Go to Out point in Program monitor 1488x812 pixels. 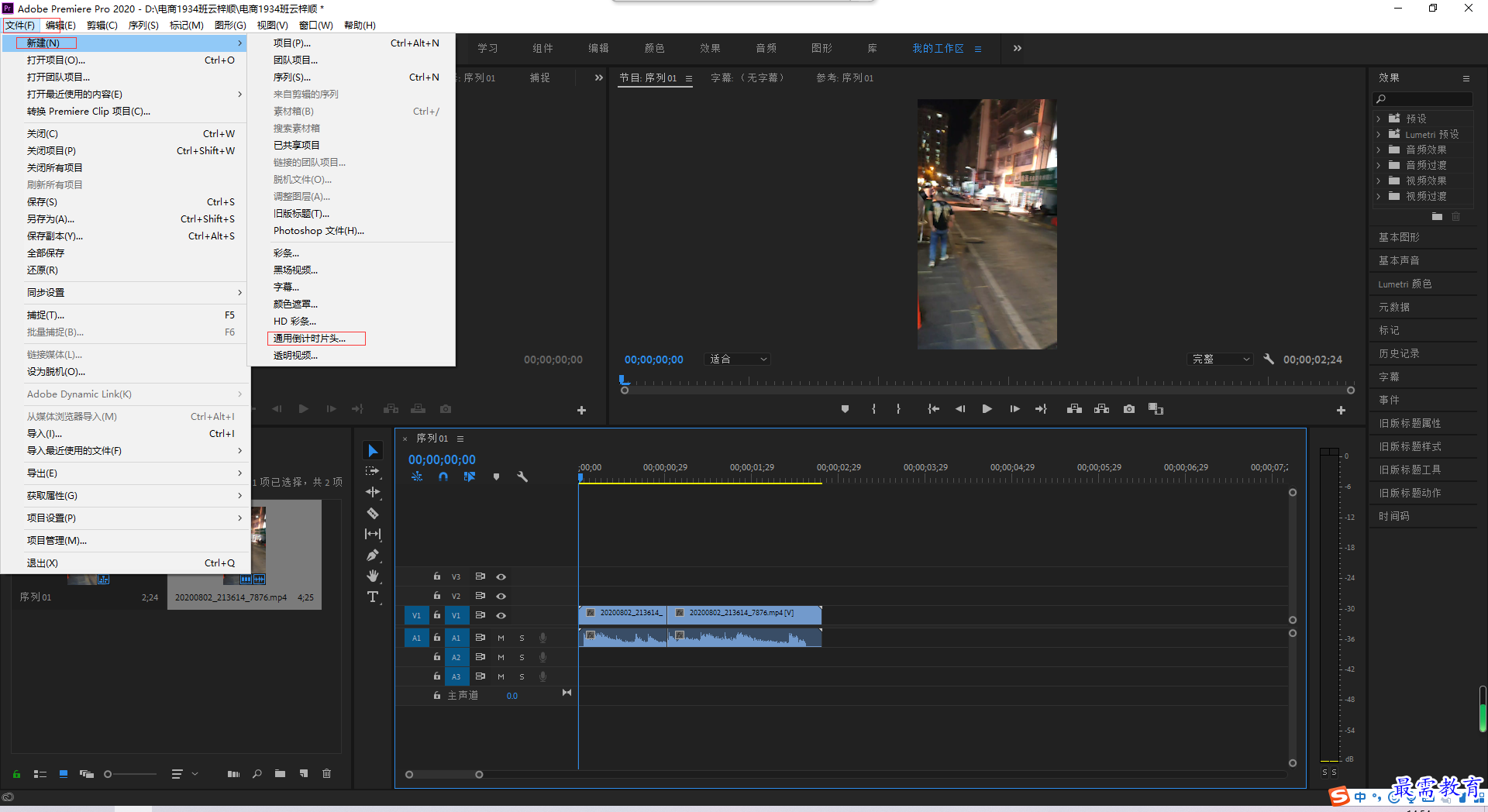click(1041, 409)
